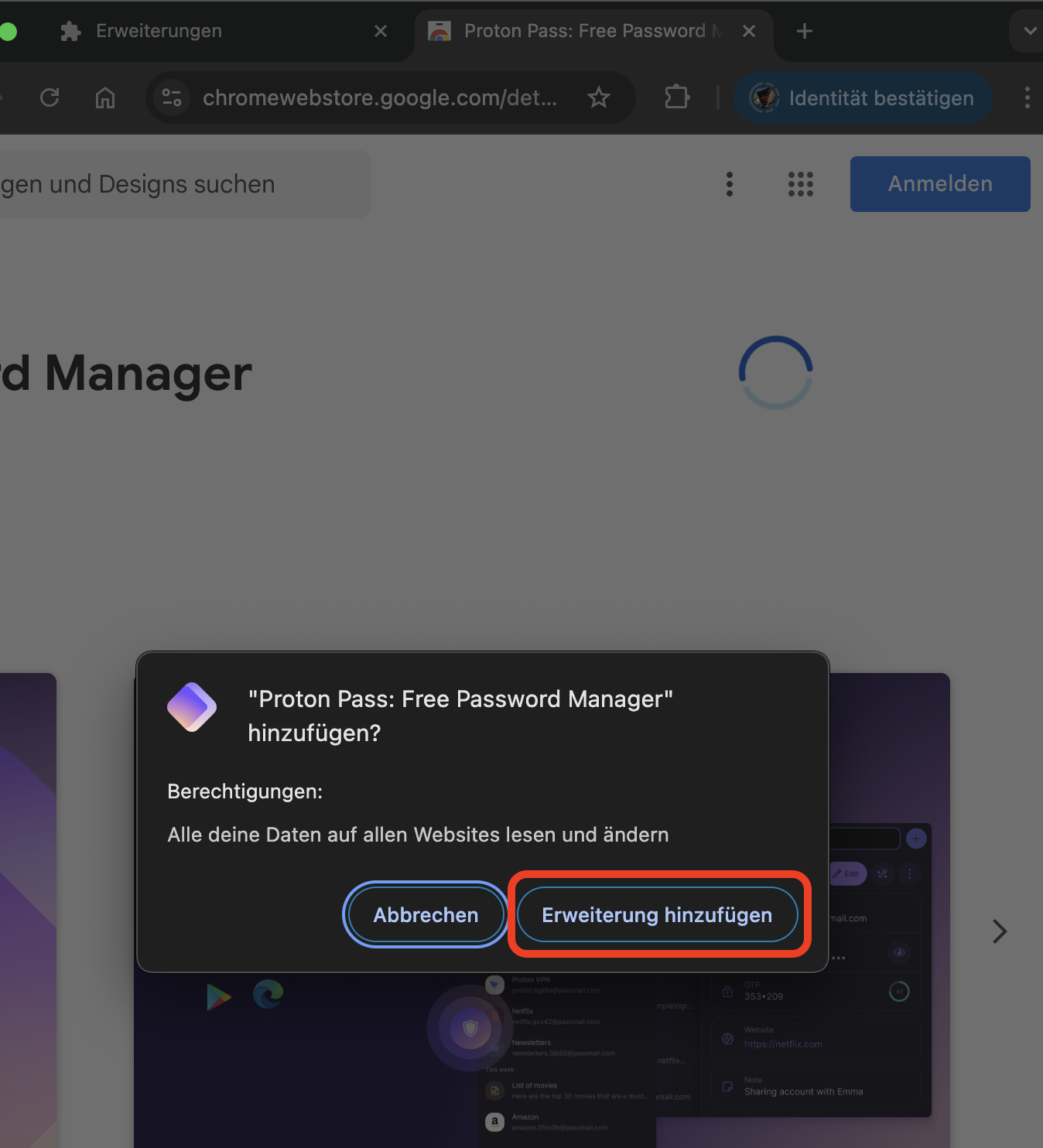Click the Proton Pass icon in dialog
The image size is (1043, 1148).
(192, 707)
